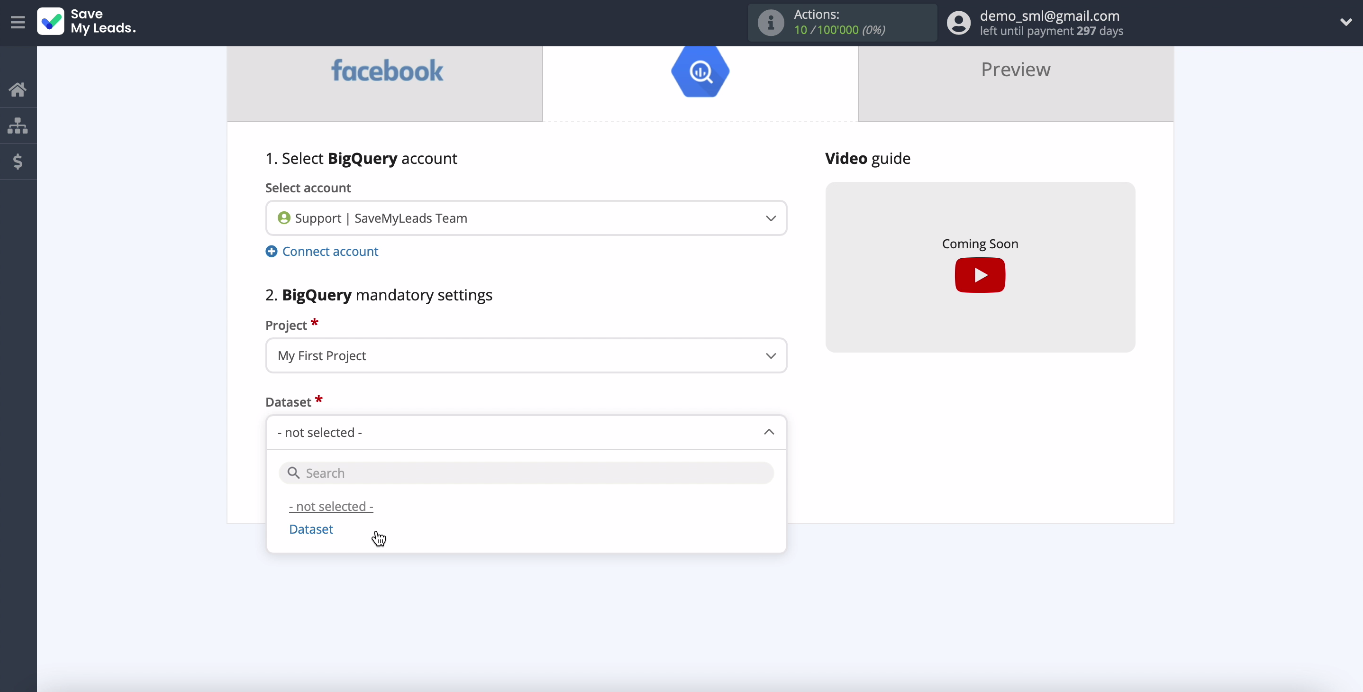Open the Select account dropdown
This screenshot has width=1363, height=692.
tap(526, 218)
